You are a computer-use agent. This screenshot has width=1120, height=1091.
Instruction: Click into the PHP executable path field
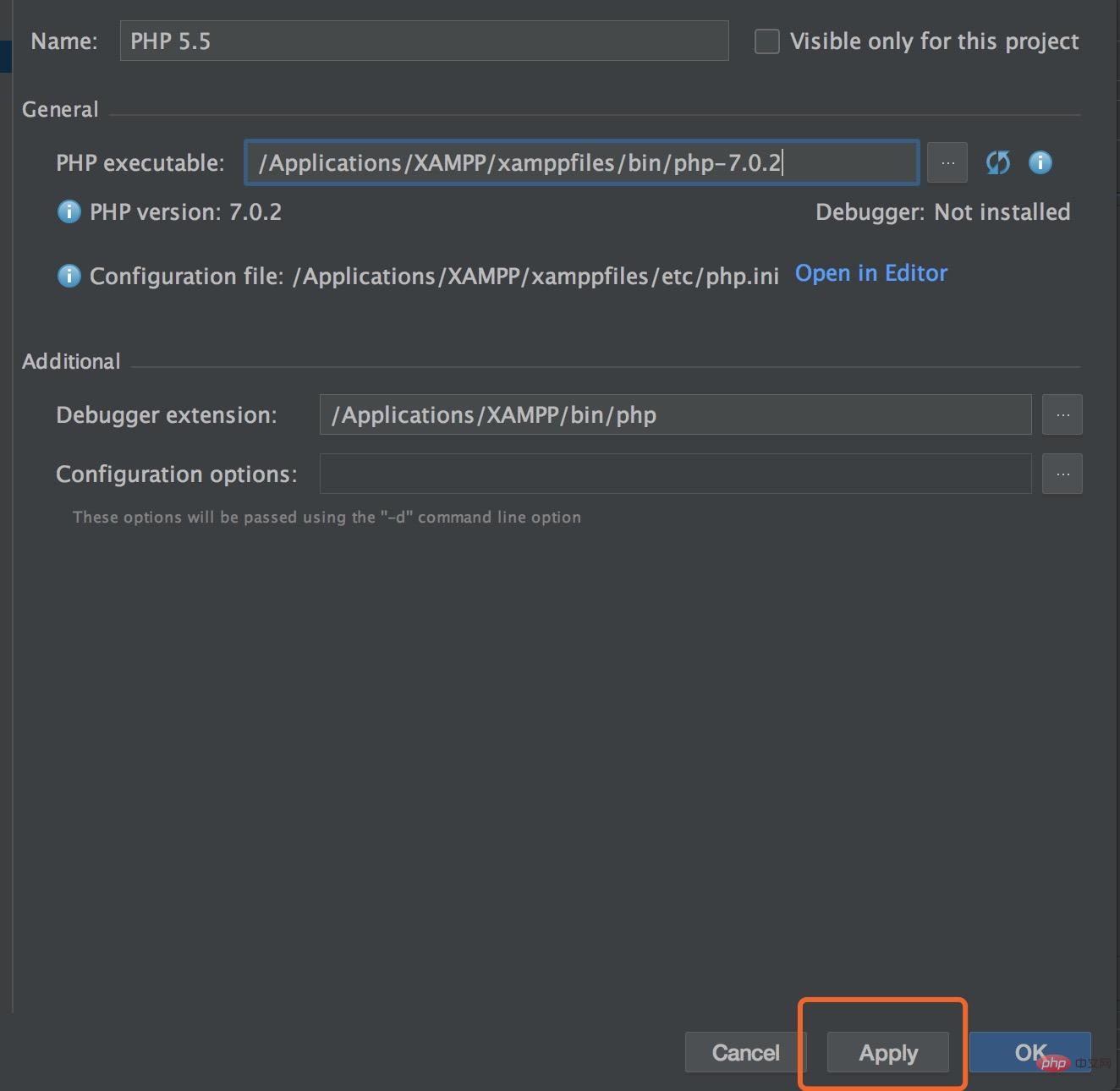coord(581,162)
